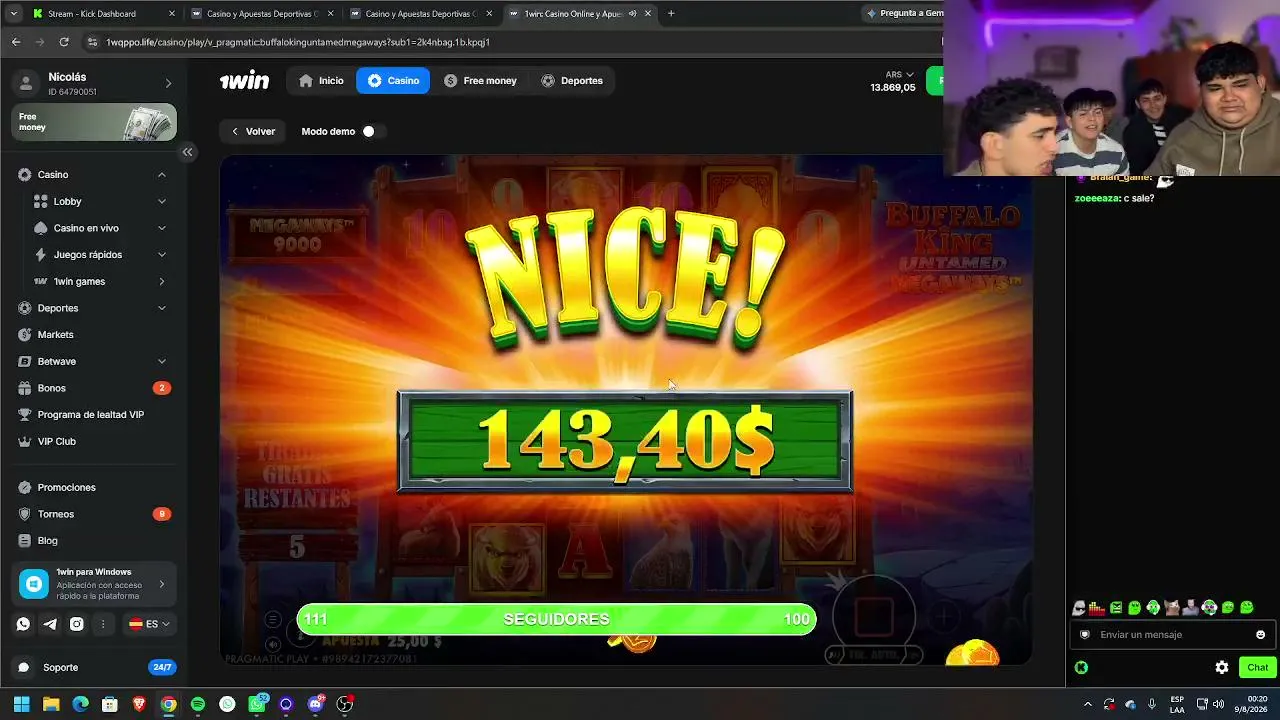The height and width of the screenshot is (720, 1280).
Task: Open the Telegram channel icon in the sidebar
Action: tap(50, 624)
